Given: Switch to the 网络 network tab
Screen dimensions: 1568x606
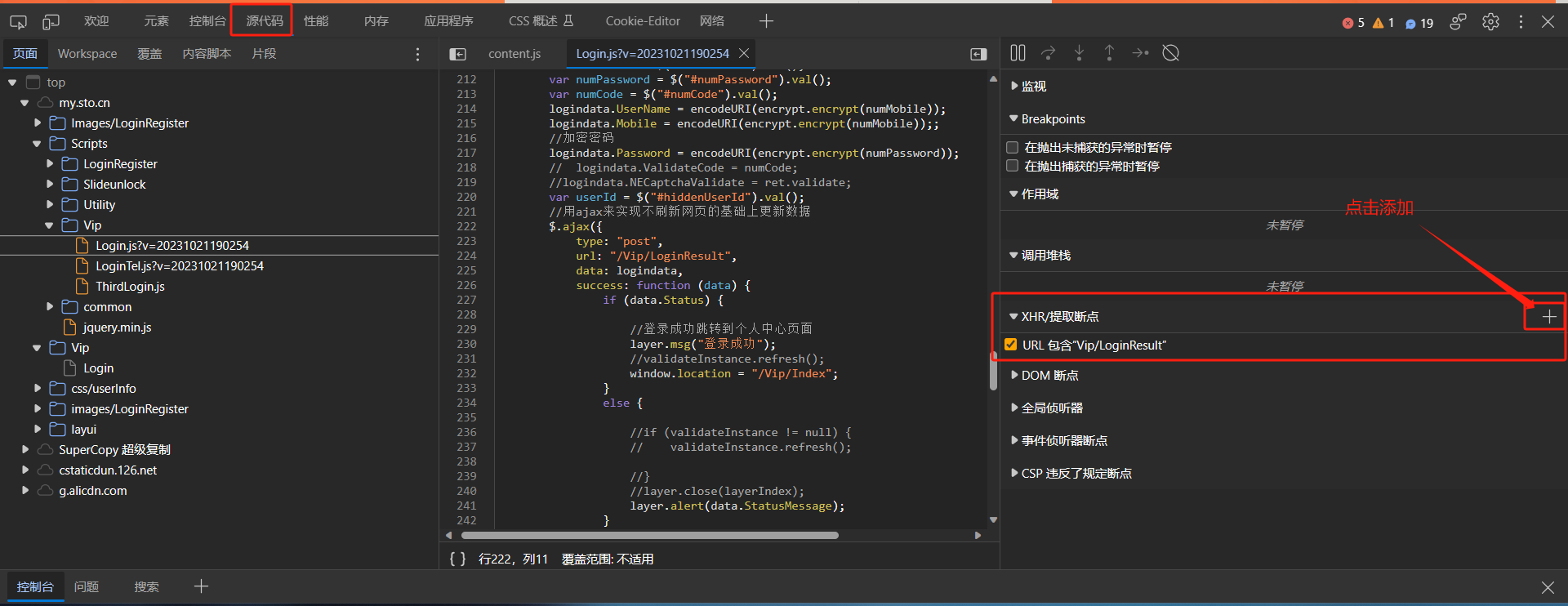Looking at the screenshot, I should coord(712,21).
